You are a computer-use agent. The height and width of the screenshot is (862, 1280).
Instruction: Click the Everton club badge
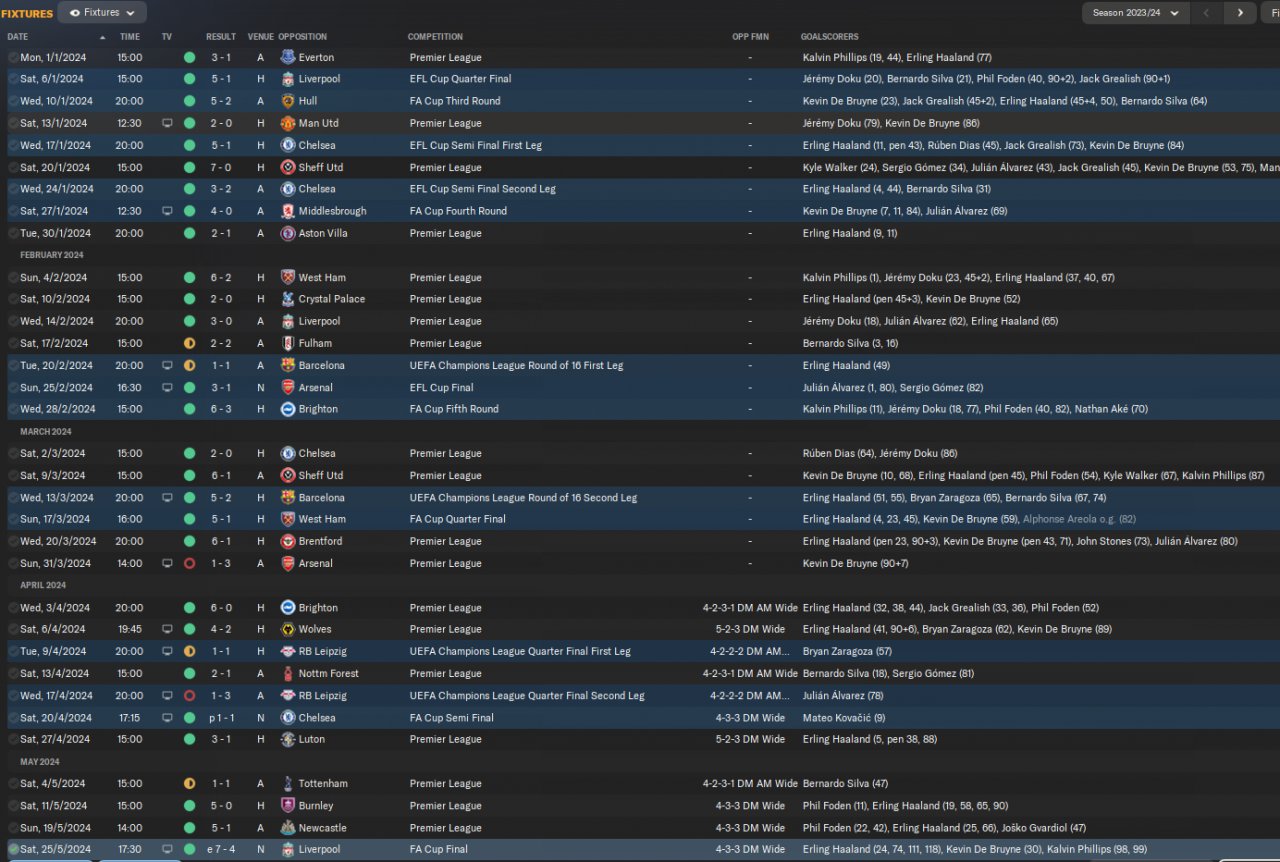[x=288, y=57]
